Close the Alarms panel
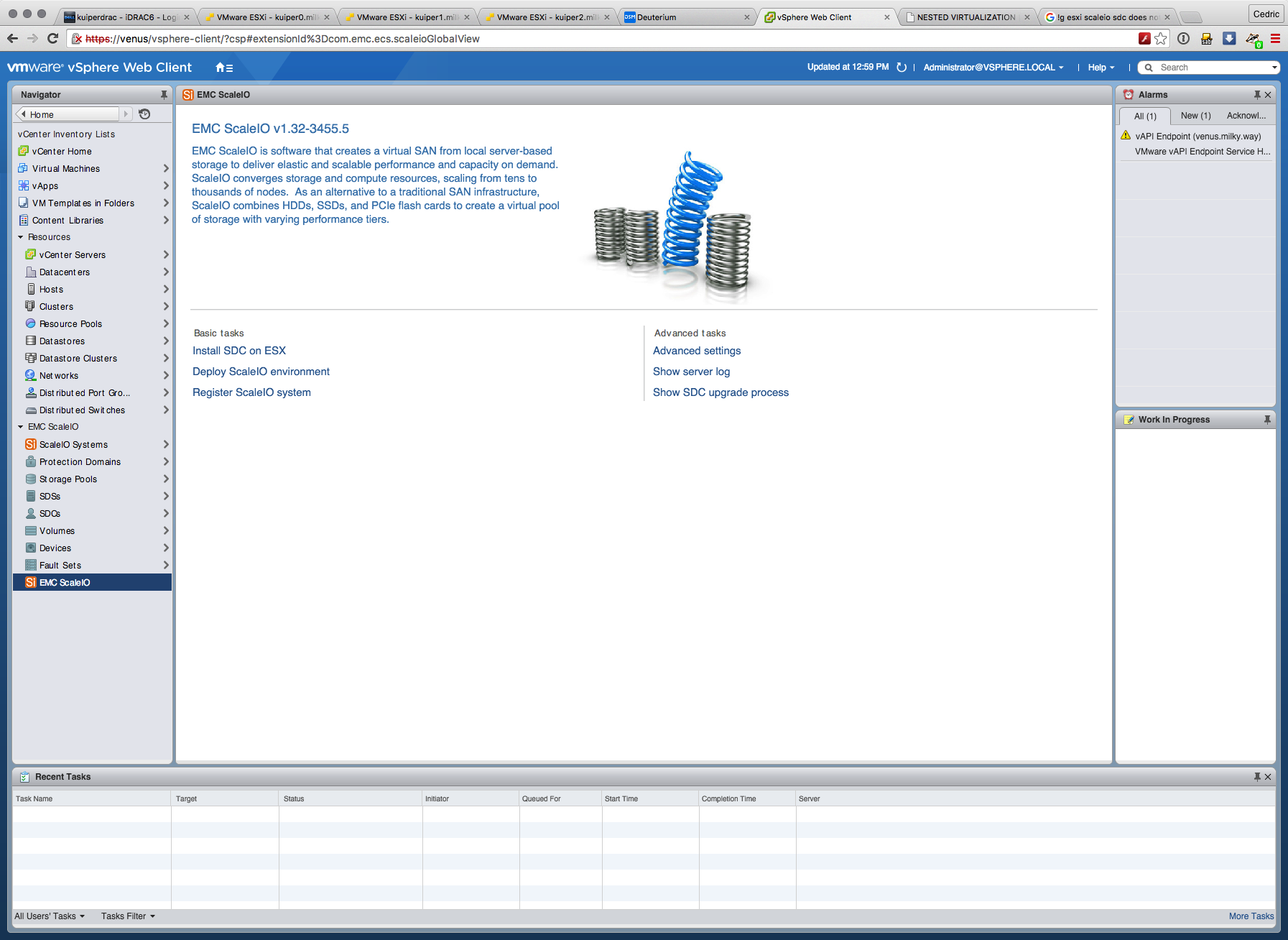Viewport: 1288px width, 940px height. click(x=1268, y=95)
